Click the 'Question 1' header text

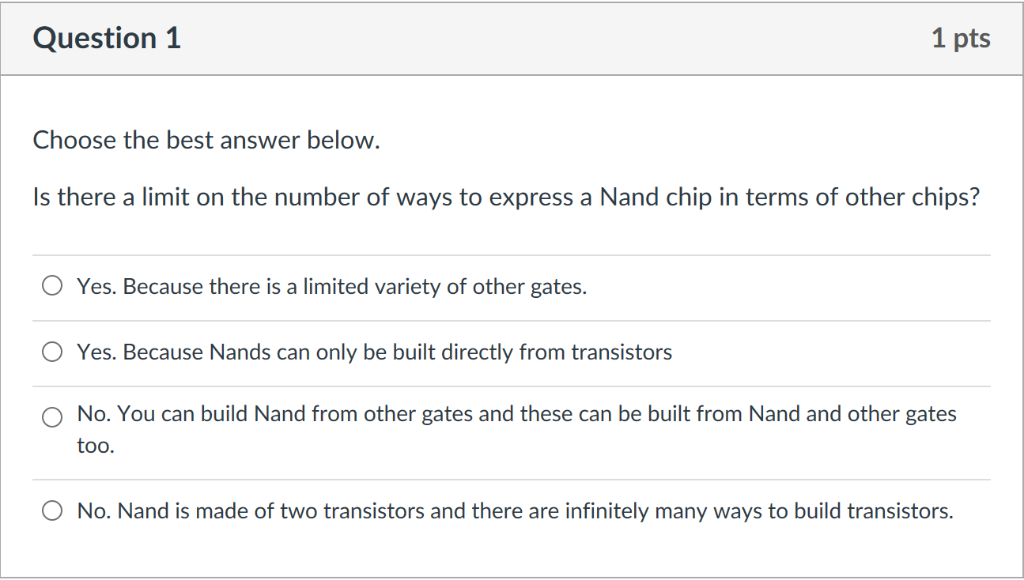(107, 38)
